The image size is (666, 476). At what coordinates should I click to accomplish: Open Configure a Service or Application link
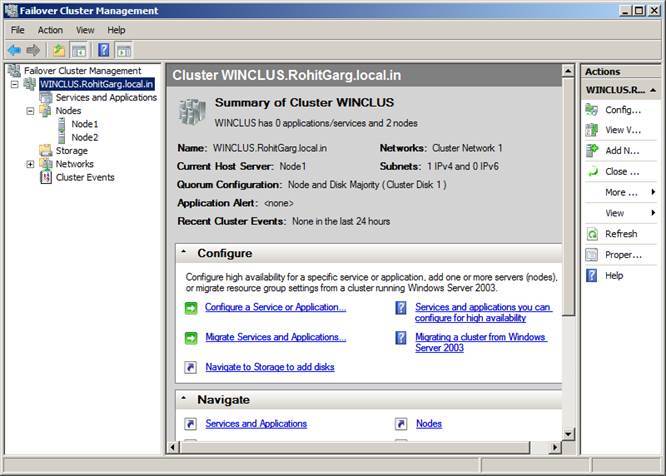[x=275, y=307]
